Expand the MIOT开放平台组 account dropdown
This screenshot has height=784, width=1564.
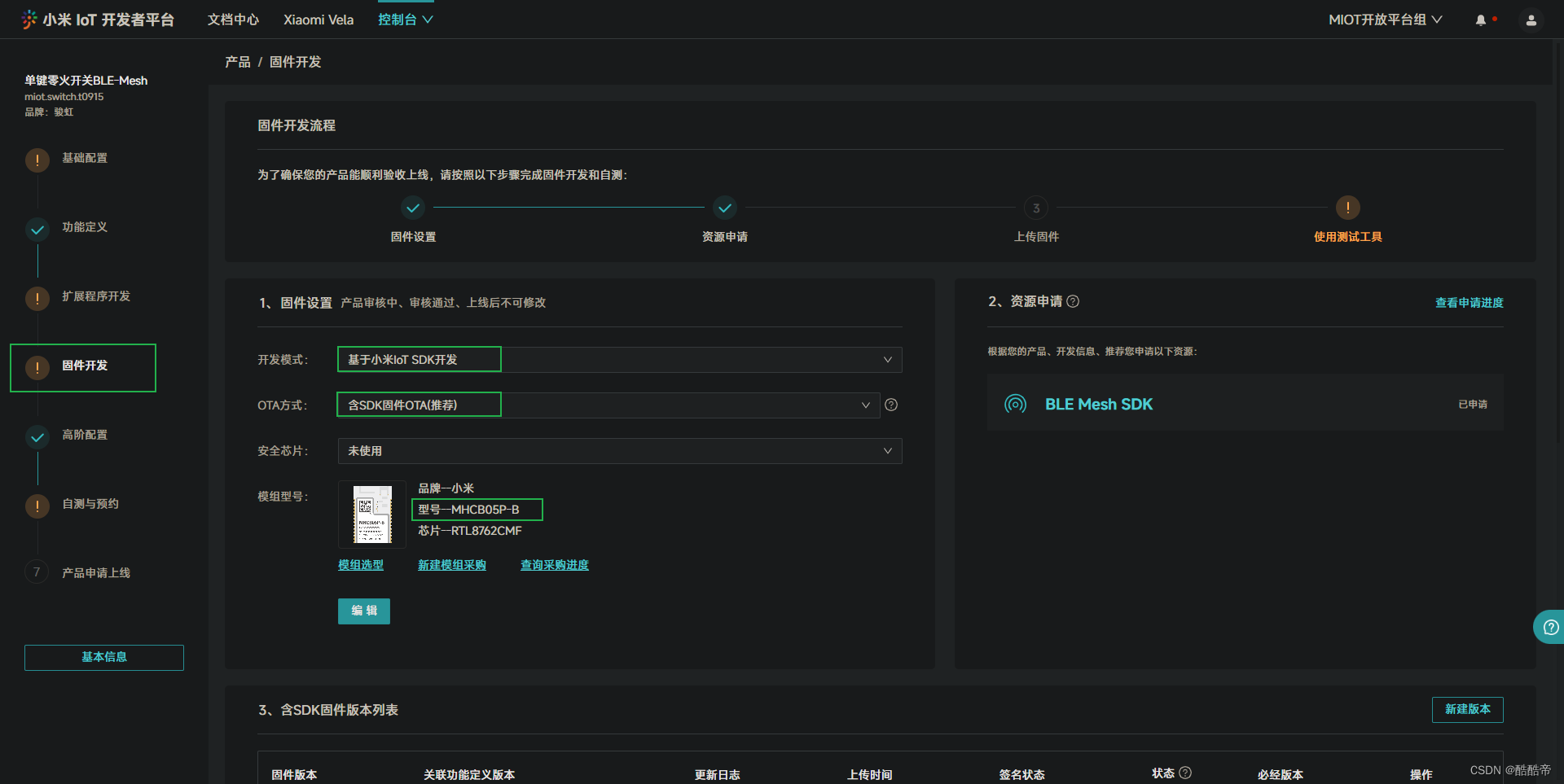(x=1385, y=20)
